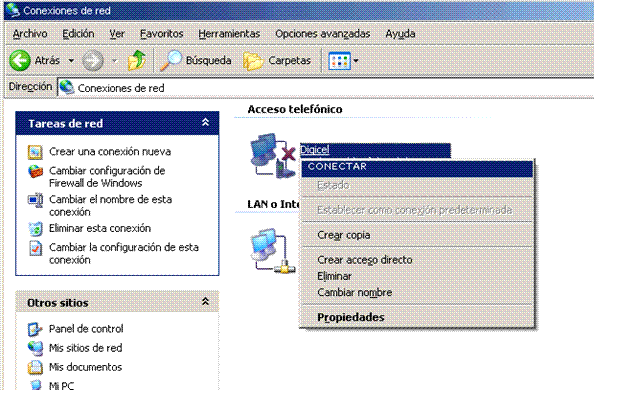The width and height of the screenshot is (640, 400).
Task: Select the LAN connection network icon
Action: pos(272,251)
